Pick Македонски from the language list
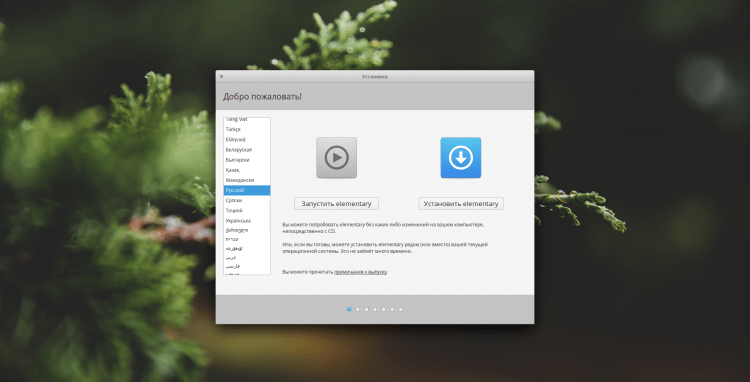 (247, 180)
